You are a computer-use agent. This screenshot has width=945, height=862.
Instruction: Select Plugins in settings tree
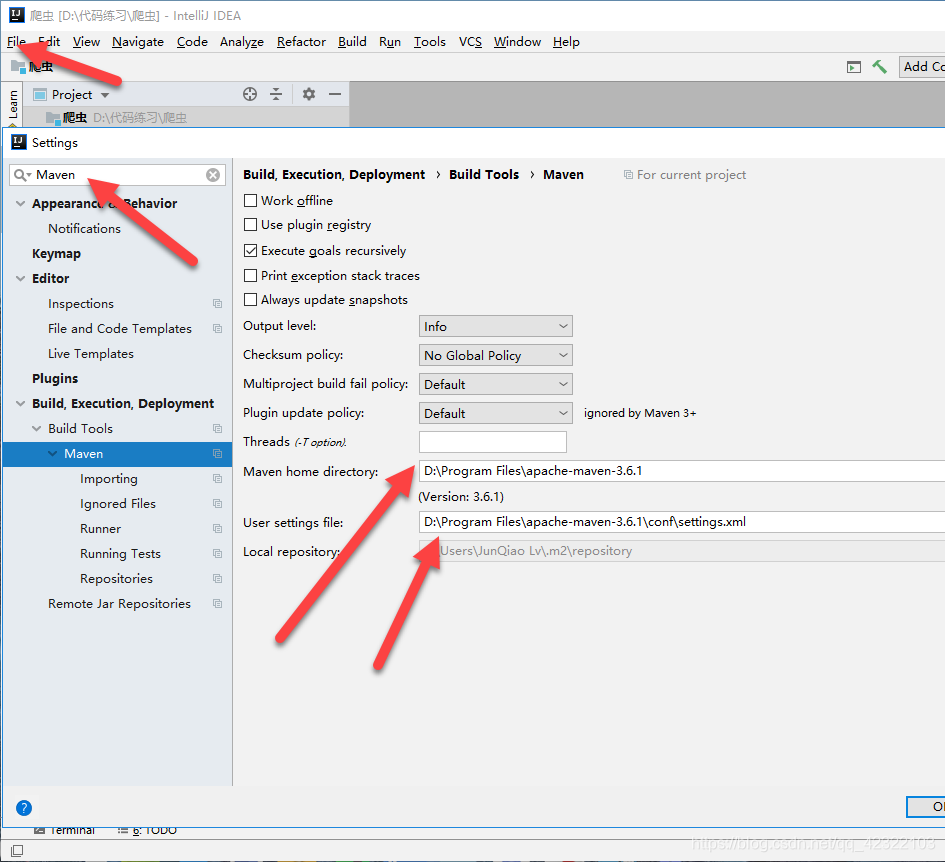55,379
